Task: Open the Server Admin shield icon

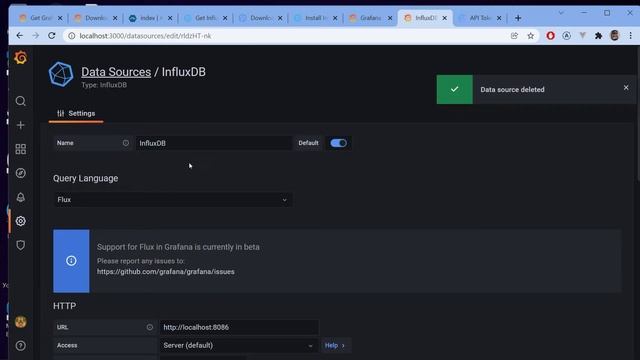Action: click(x=20, y=245)
